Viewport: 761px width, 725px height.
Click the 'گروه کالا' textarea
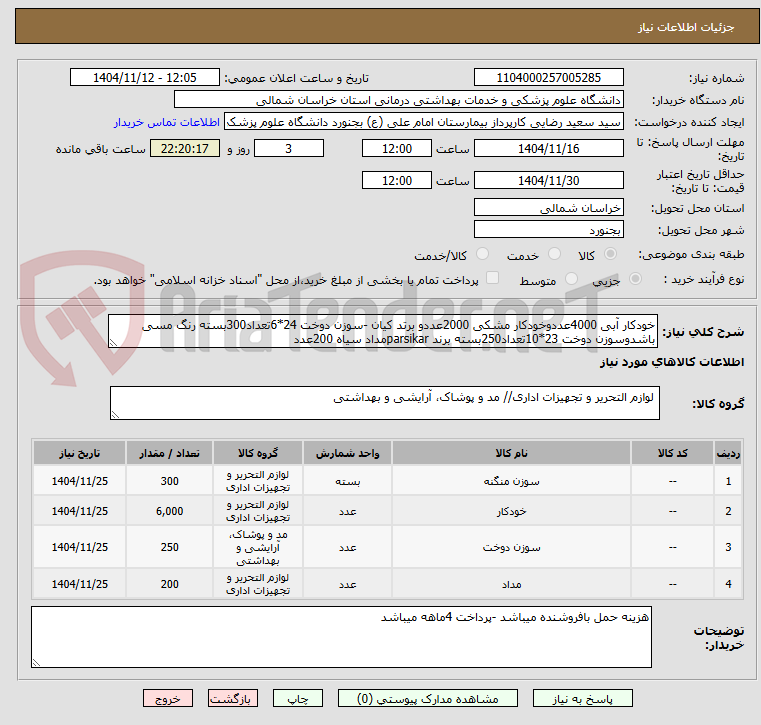coord(384,403)
